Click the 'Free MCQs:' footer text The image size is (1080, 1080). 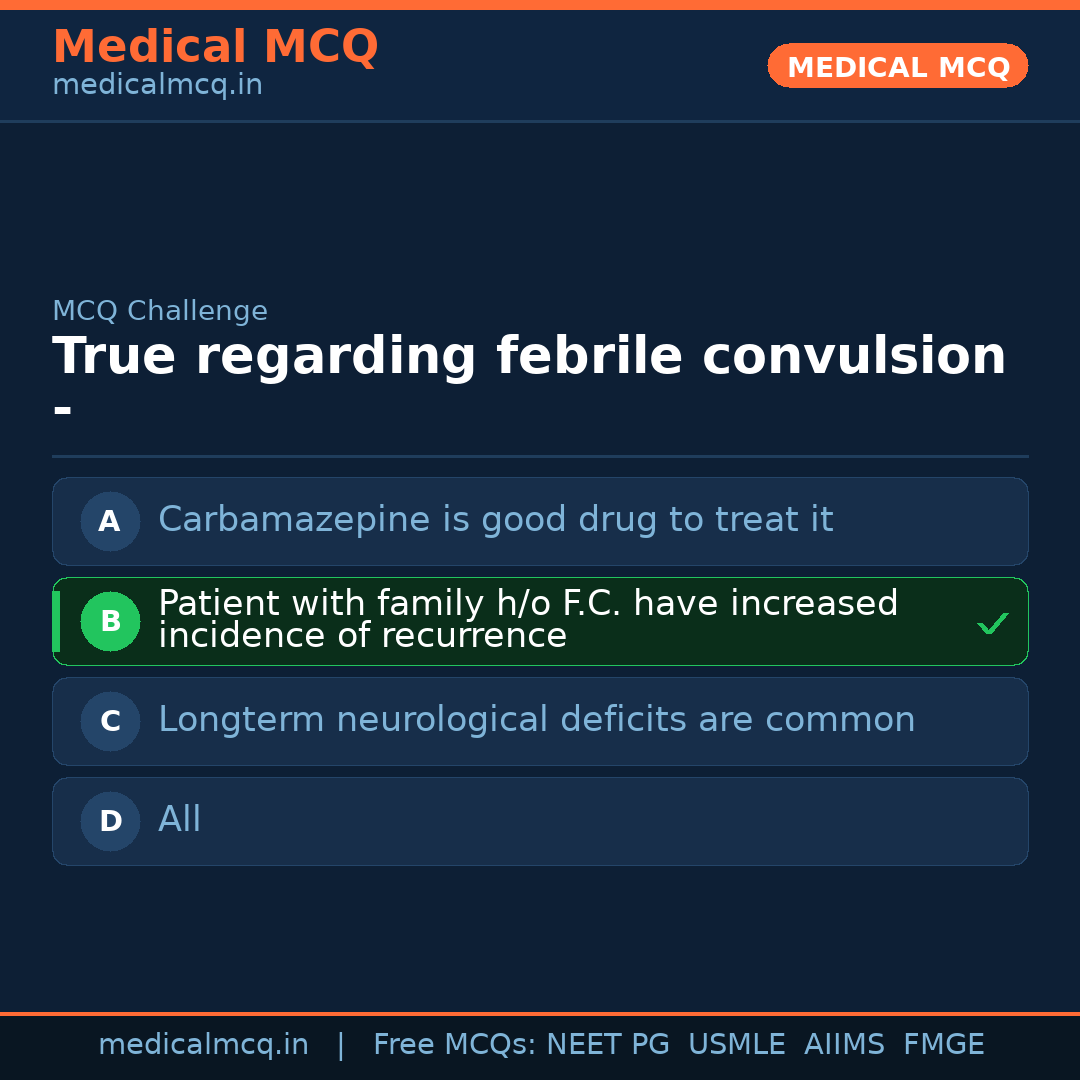click(x=455, y=1045)
